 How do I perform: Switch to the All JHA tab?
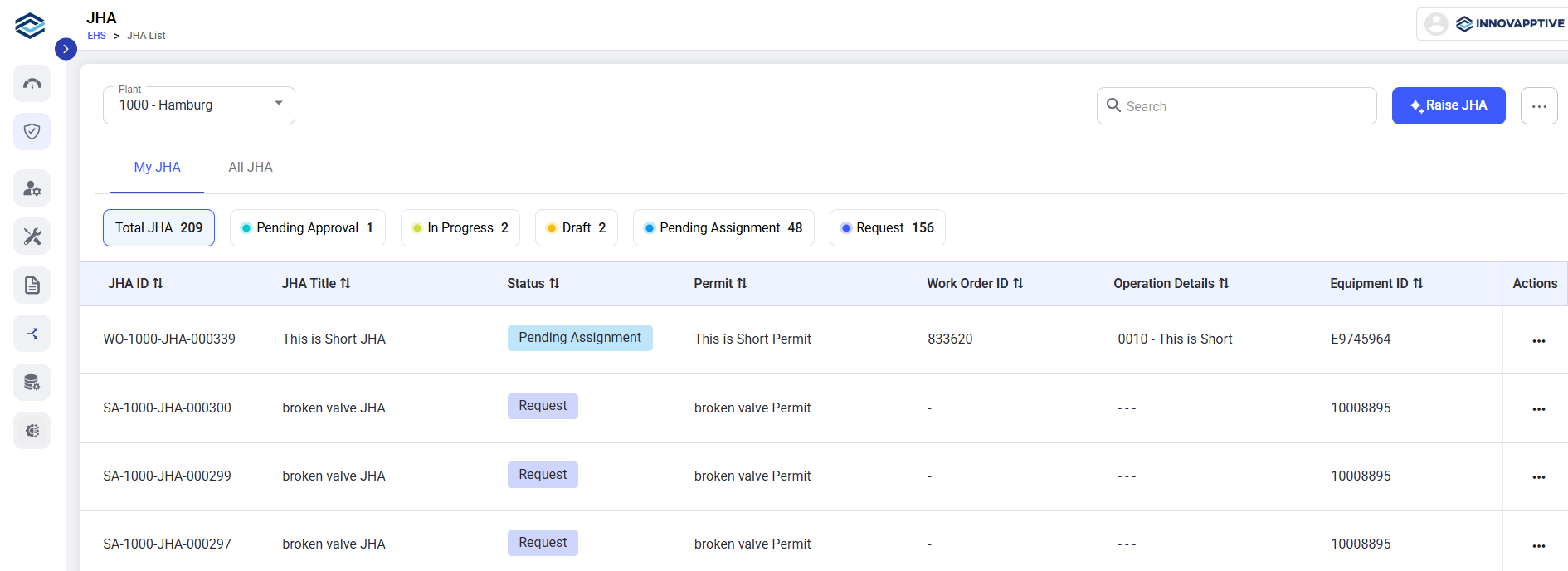click(251, 168)
